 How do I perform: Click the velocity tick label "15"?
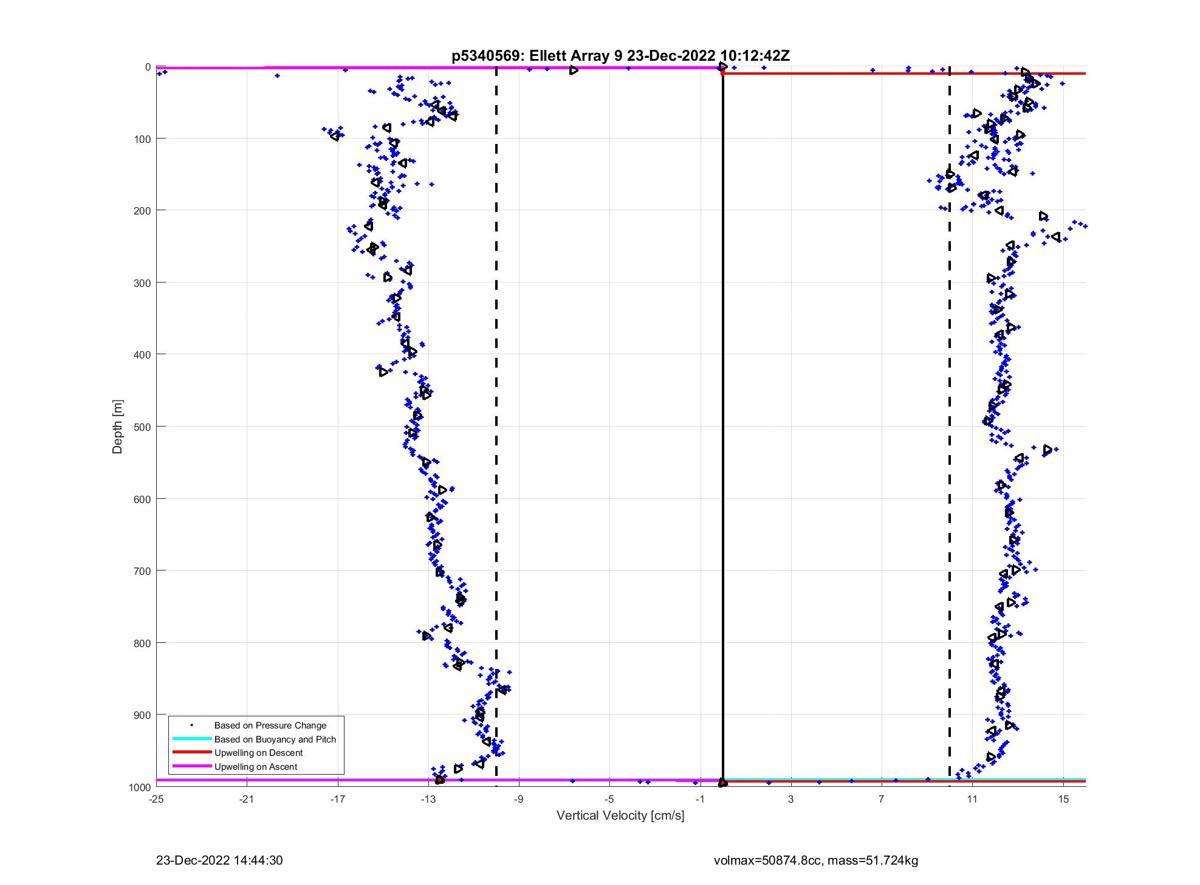[x=1063, y=799]
